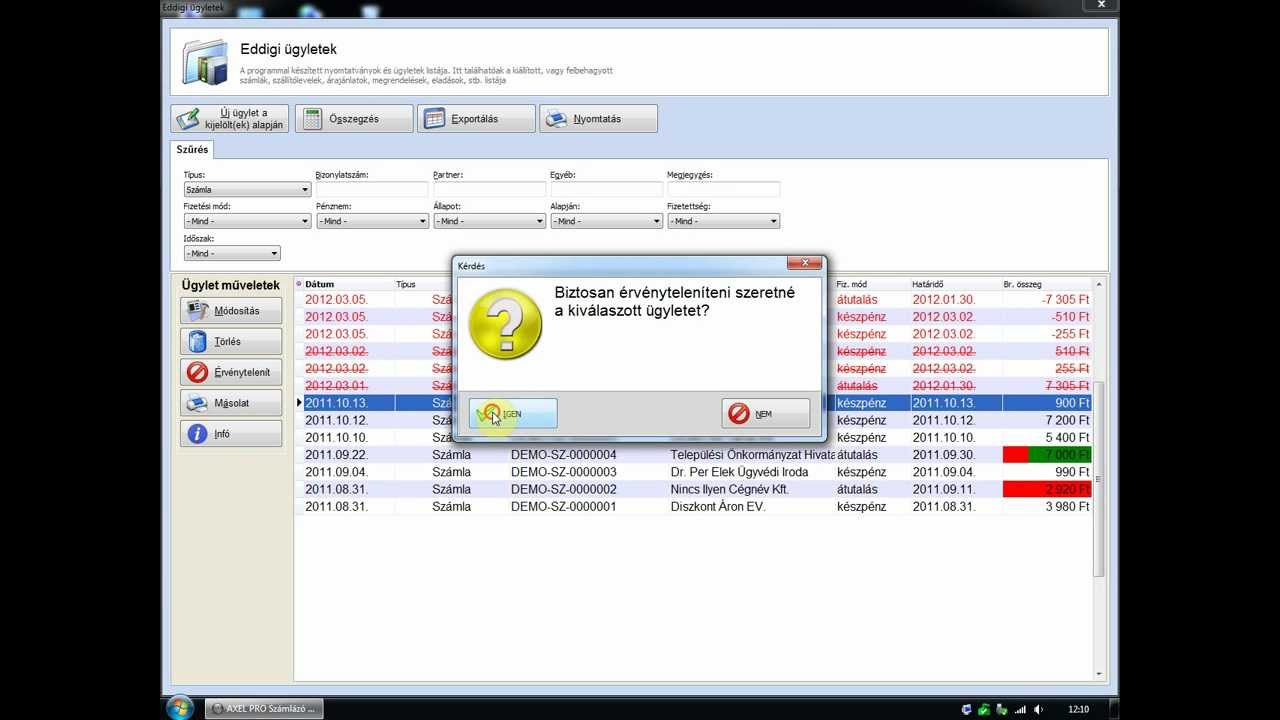This screenshot has width=1280, height=720.
Task: Click into the Partner filter field
Action: pos(489,189)
